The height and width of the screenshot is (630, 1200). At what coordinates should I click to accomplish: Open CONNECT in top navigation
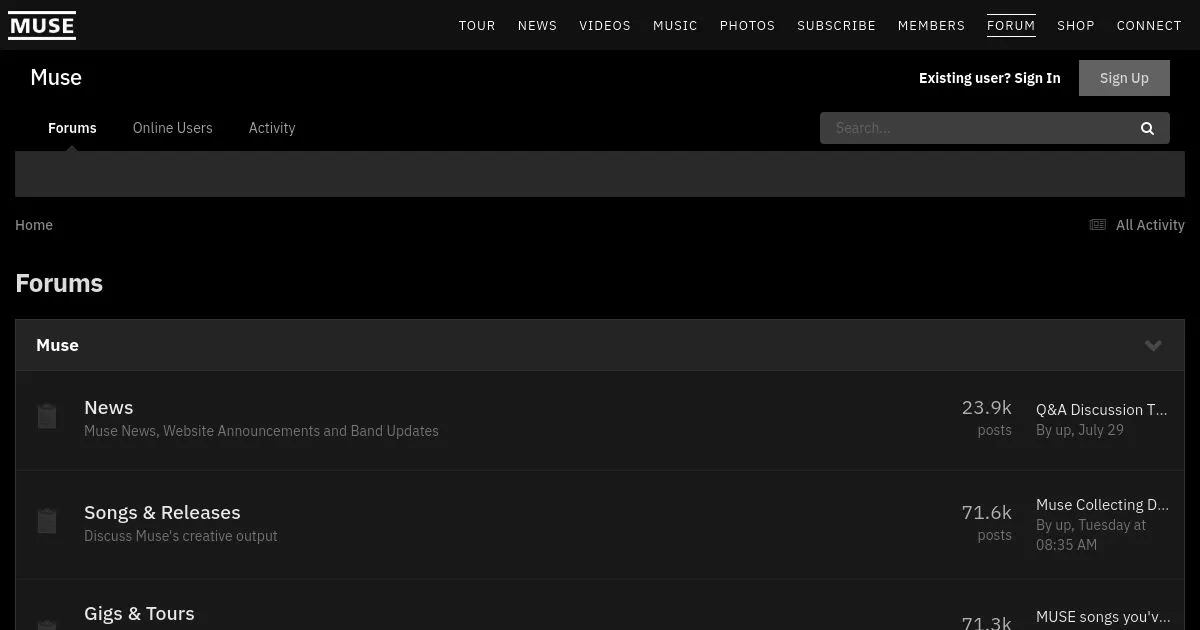[1149, 25]
